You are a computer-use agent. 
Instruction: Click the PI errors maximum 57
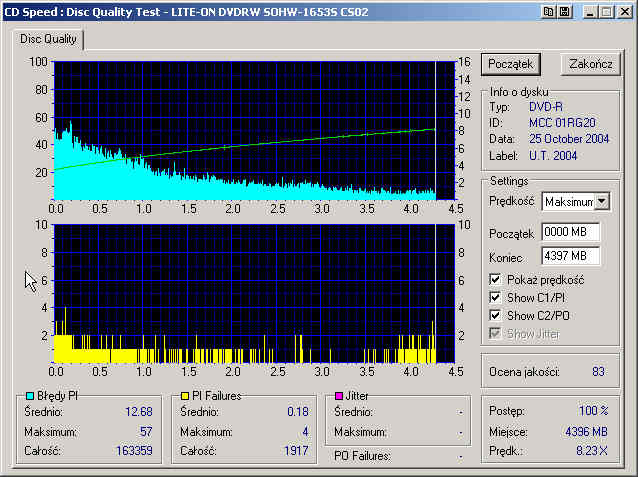146,431
